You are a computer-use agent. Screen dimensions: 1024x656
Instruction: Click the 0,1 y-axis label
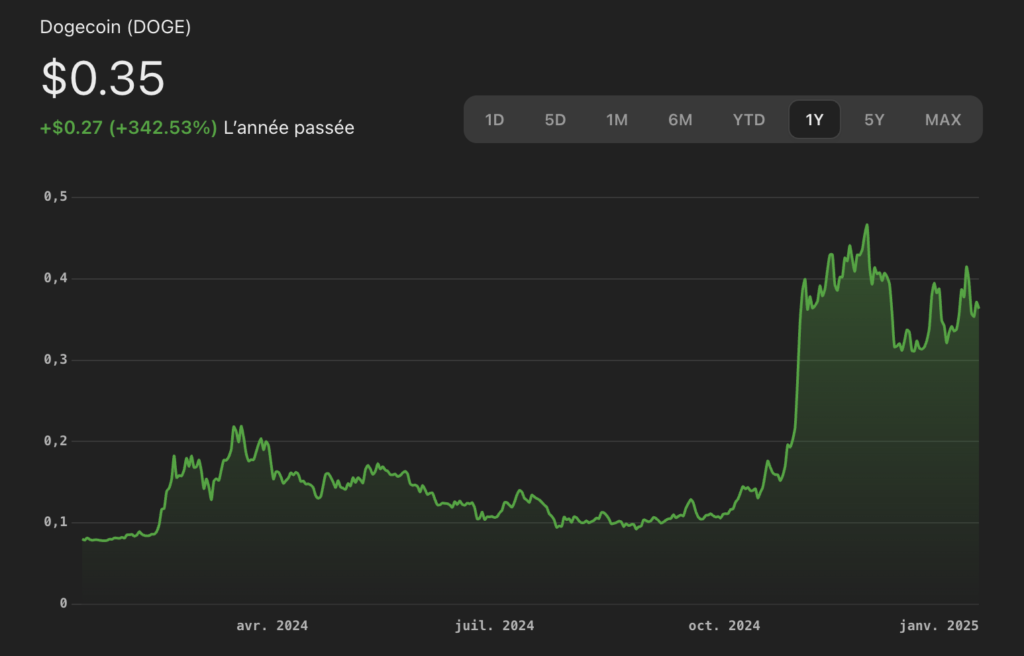[x=55, y=522]
